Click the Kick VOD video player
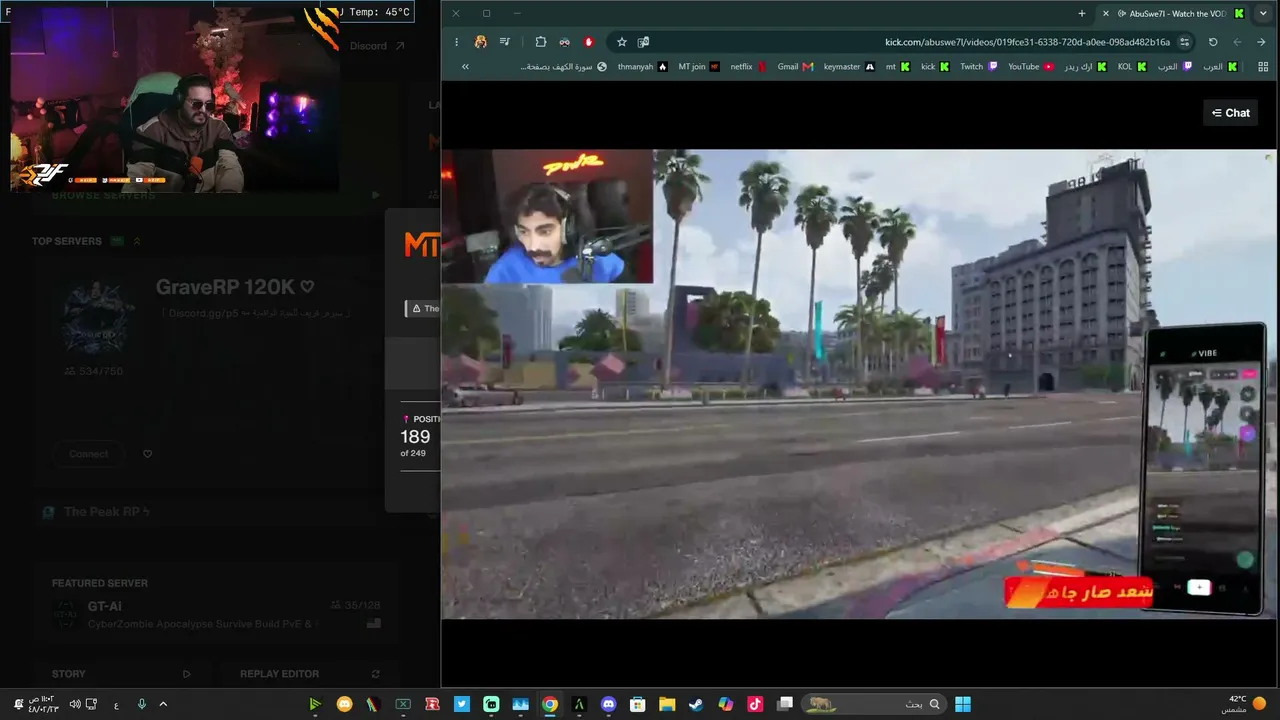Screen dimensions: 1280x720 tap(858, 384)
